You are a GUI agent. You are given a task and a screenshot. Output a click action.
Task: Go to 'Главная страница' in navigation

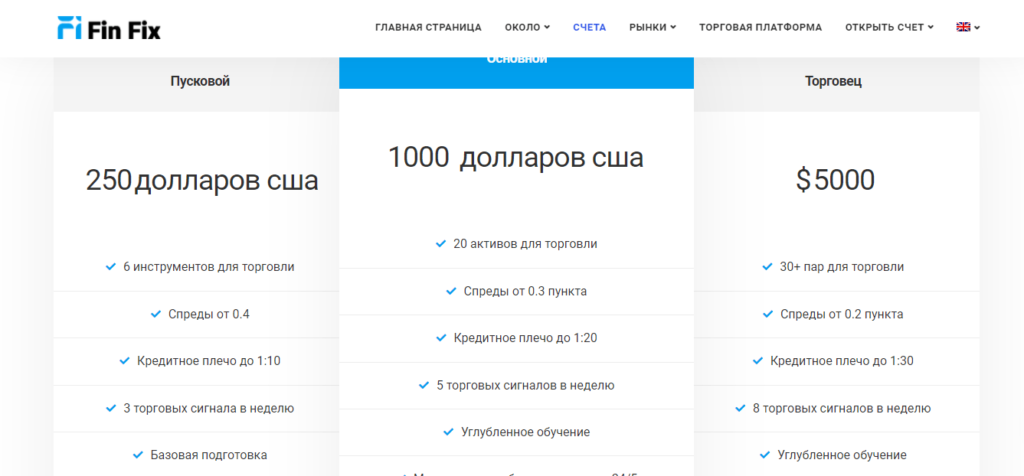[x=428, y=27]
